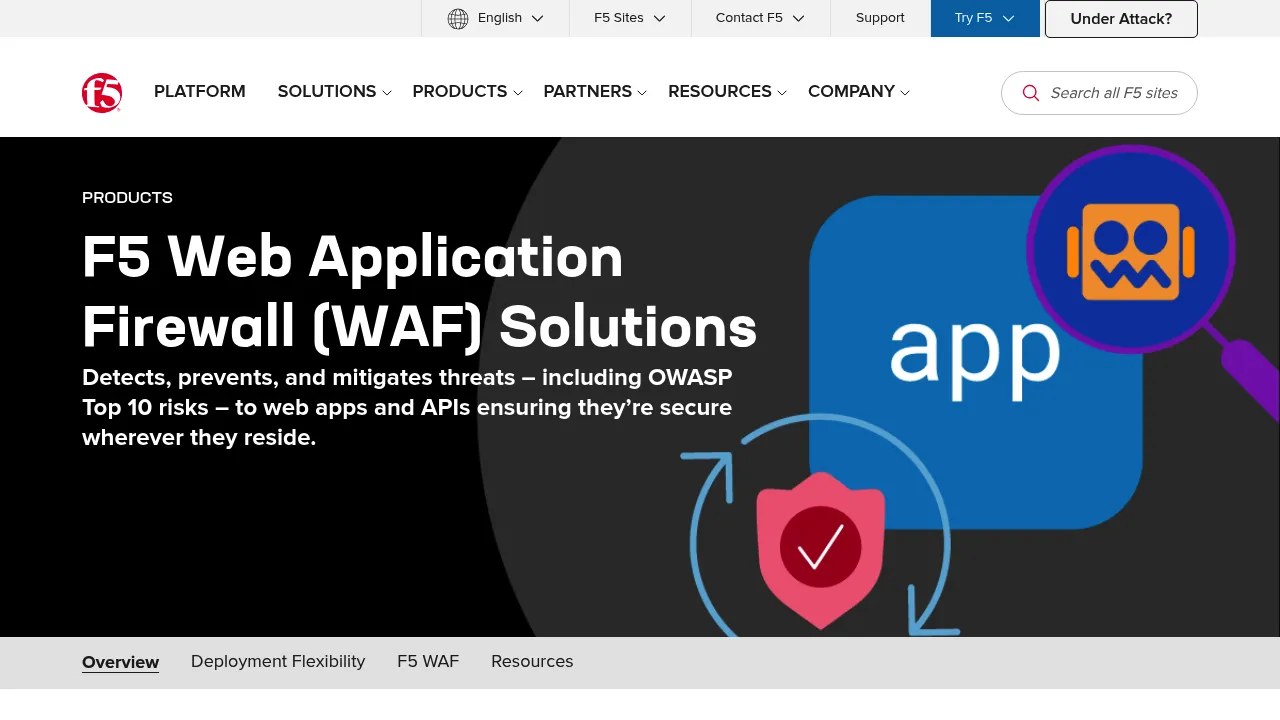Click the F5 logo icon
Viewport: 1280px width, 720px height.
point(102,93)
